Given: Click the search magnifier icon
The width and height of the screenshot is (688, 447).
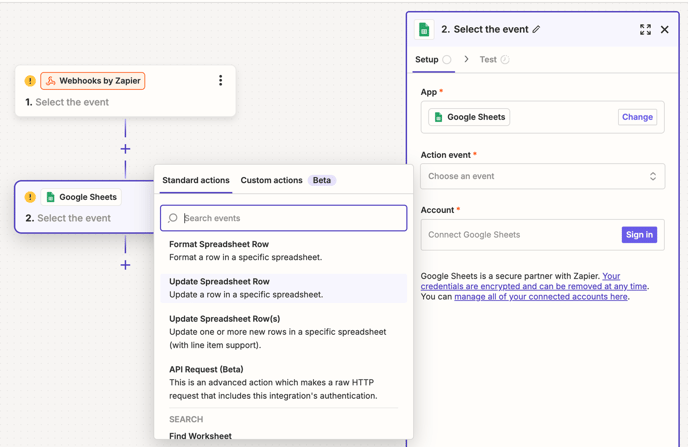Looking at the screenshot, I should click(x=173, y=218).
